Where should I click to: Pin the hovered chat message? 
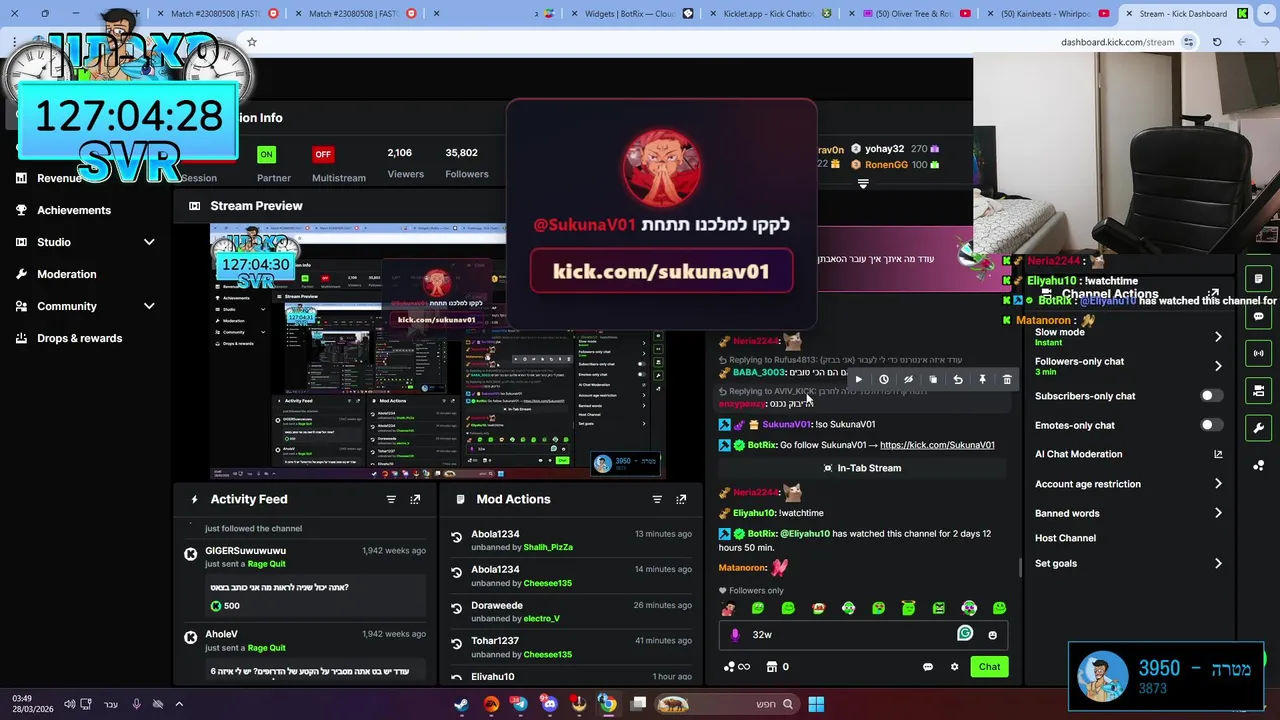pos(982,379)
